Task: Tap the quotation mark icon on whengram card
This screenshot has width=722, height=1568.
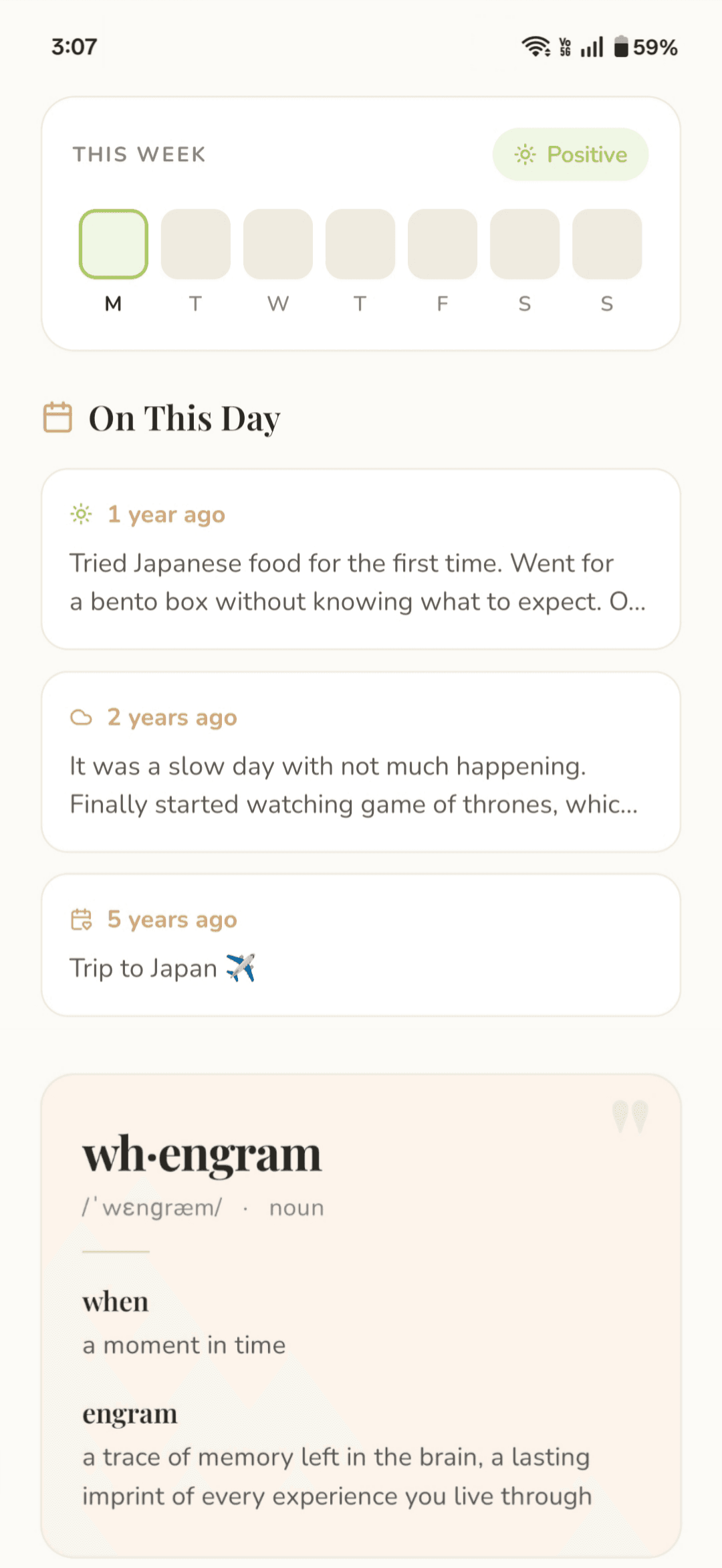Action: coord(630,1116)
